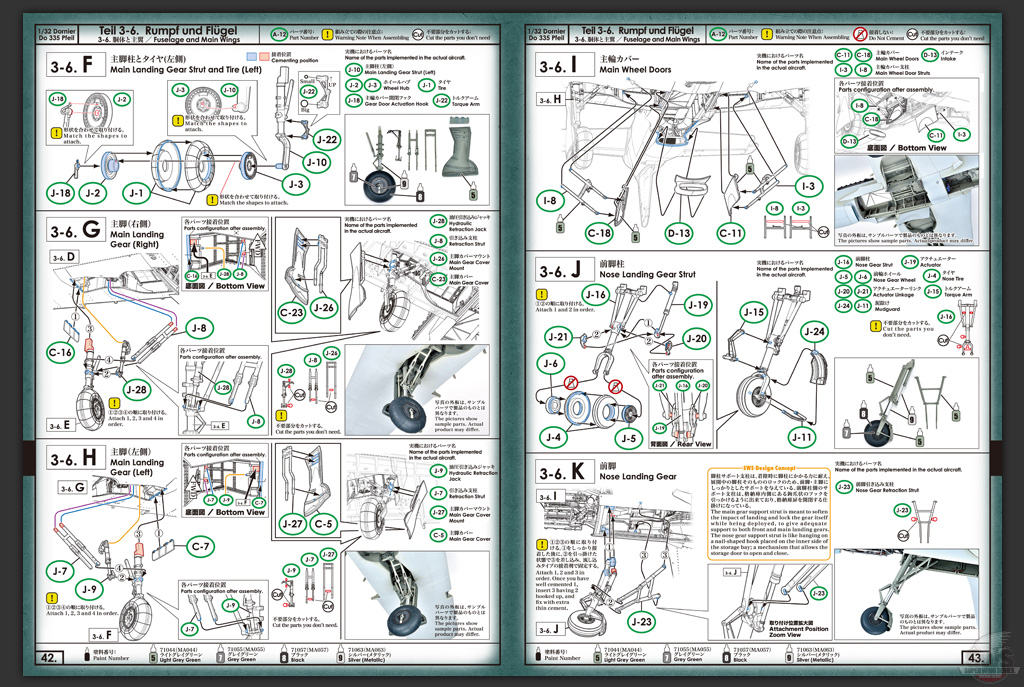Click the 'Nose Gear Retraction Strut' legend entry
Viewport: 1024px width, 687px height.
tap(887, 490)
